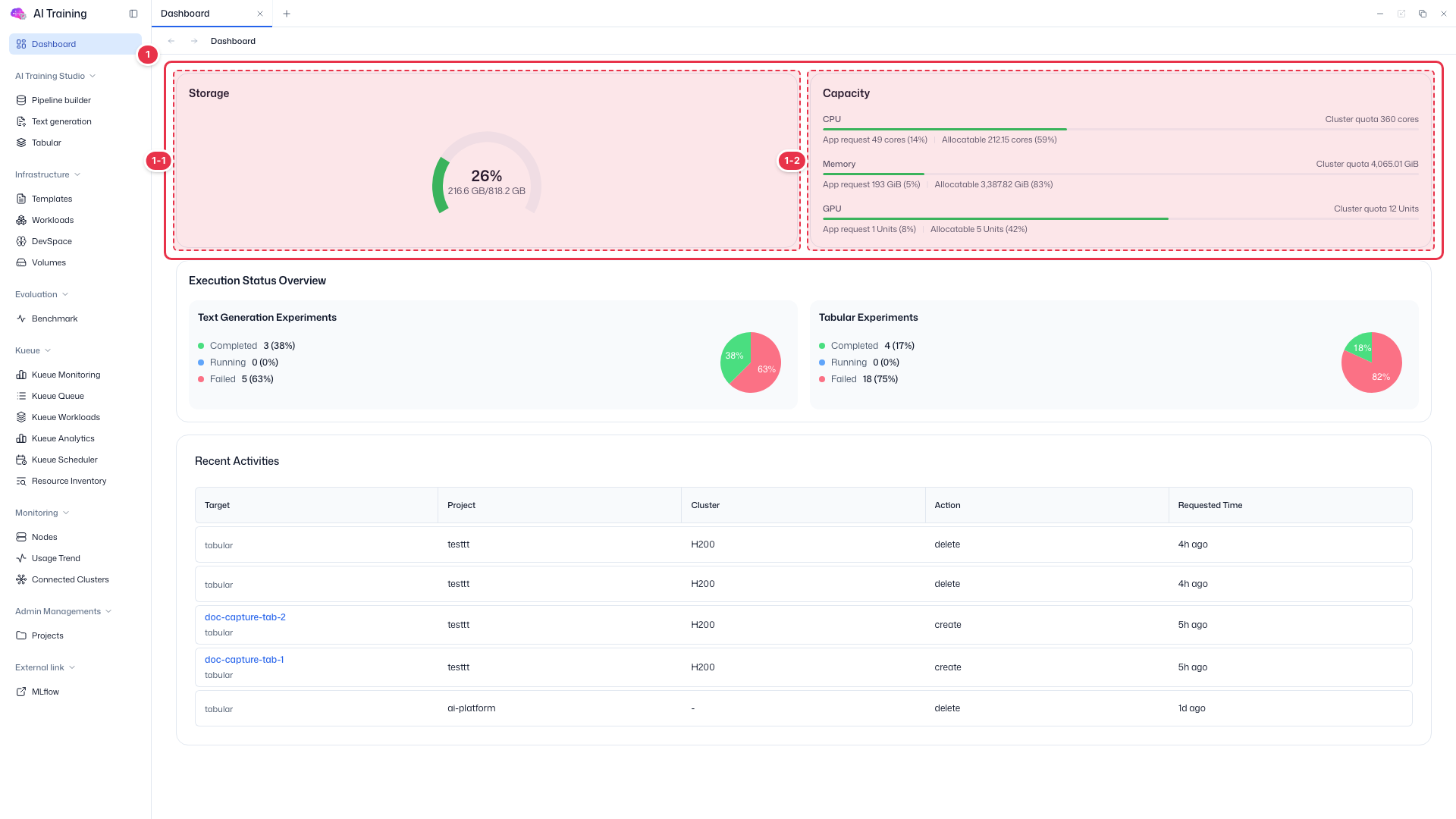This screenshot has height=819, width=1456.
Task: Open doc-capture-tab-1 link
Action: (244, 660)
